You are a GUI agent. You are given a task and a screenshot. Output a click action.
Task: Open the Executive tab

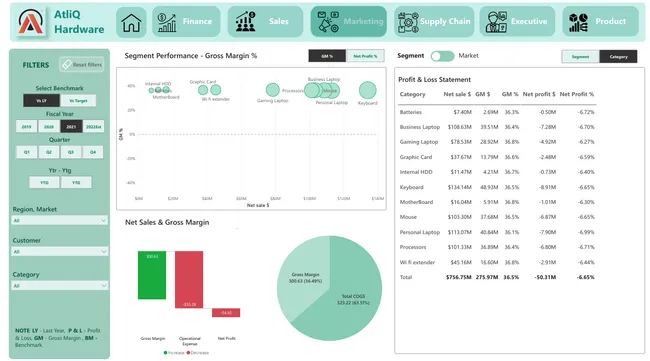(517, 22)
